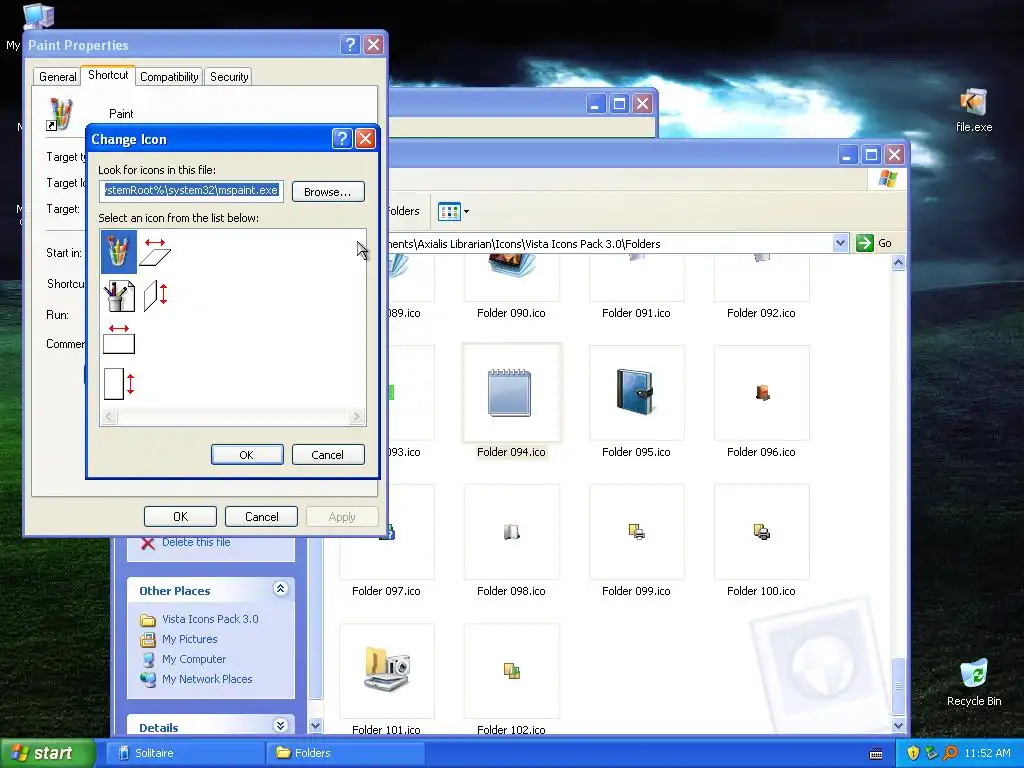This screenshot has width=1024, height=768.
Task: Switch to the Shortcut tab
Action: point(108,75)
